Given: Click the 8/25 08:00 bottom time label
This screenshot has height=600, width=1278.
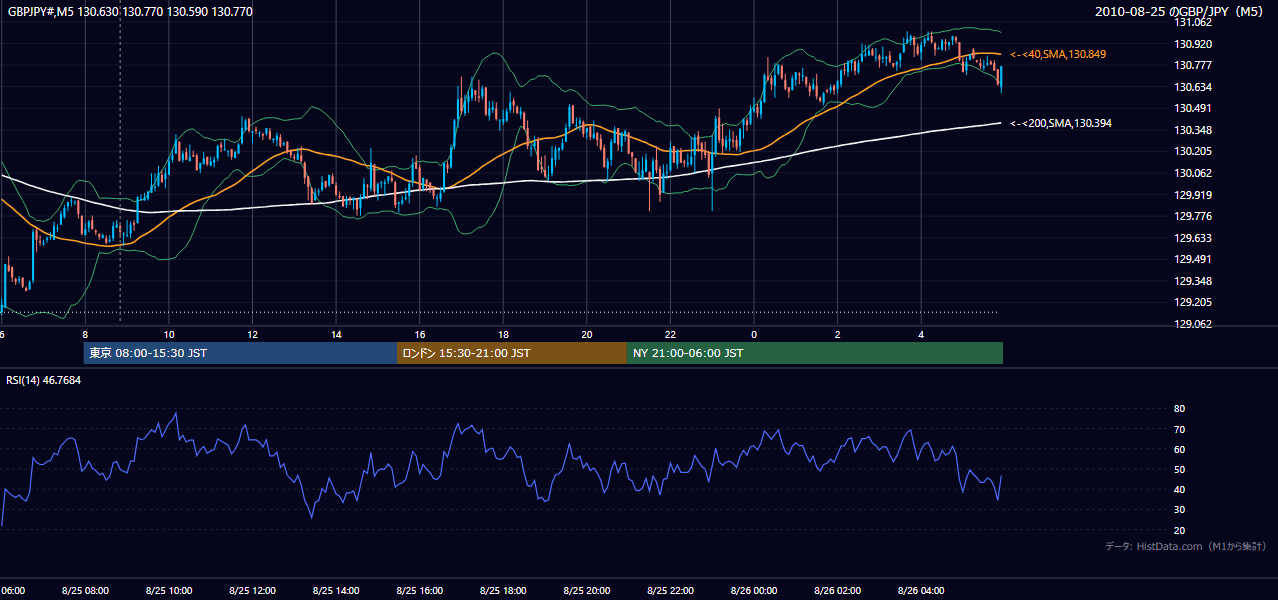Looking at the screenshot, I should [85, 590].
